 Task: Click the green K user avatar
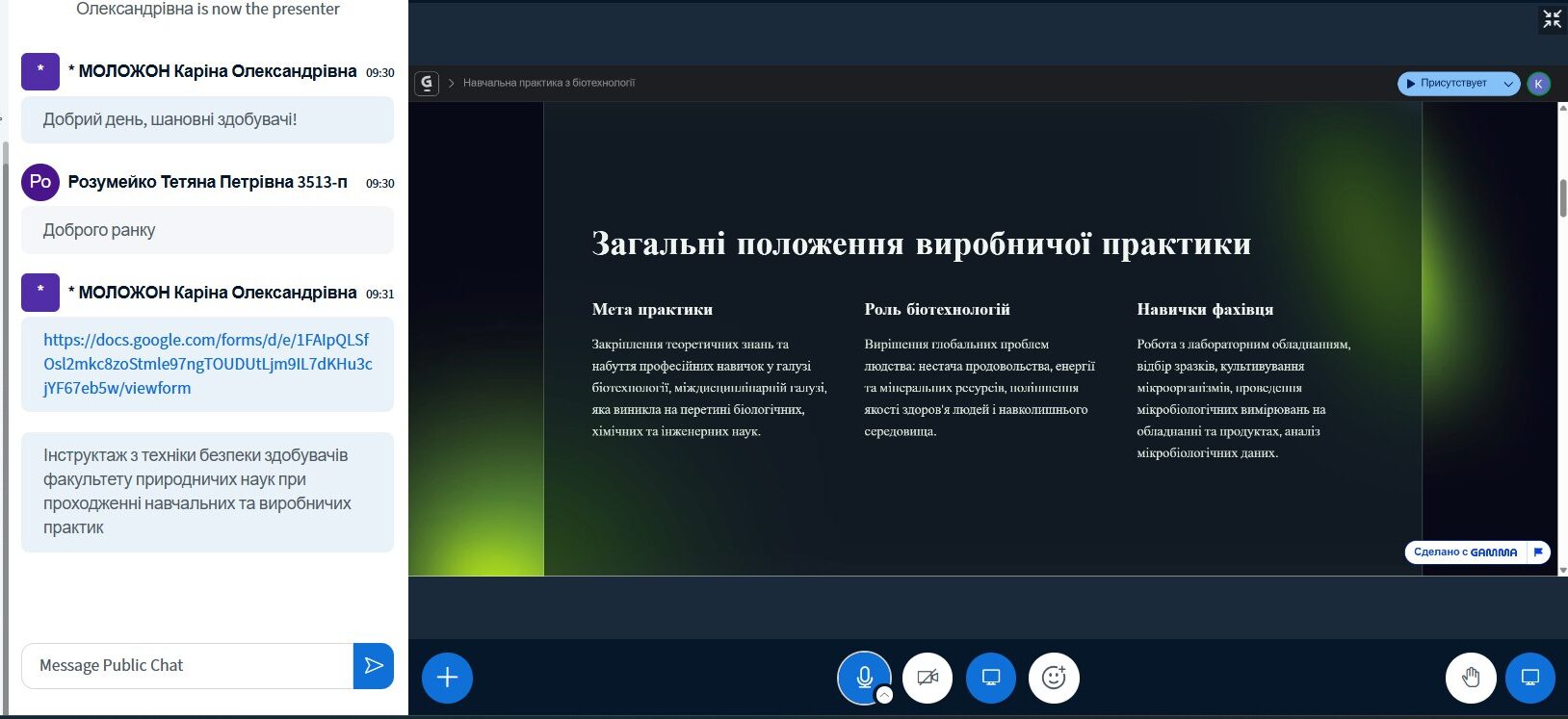coord(1538,84)
